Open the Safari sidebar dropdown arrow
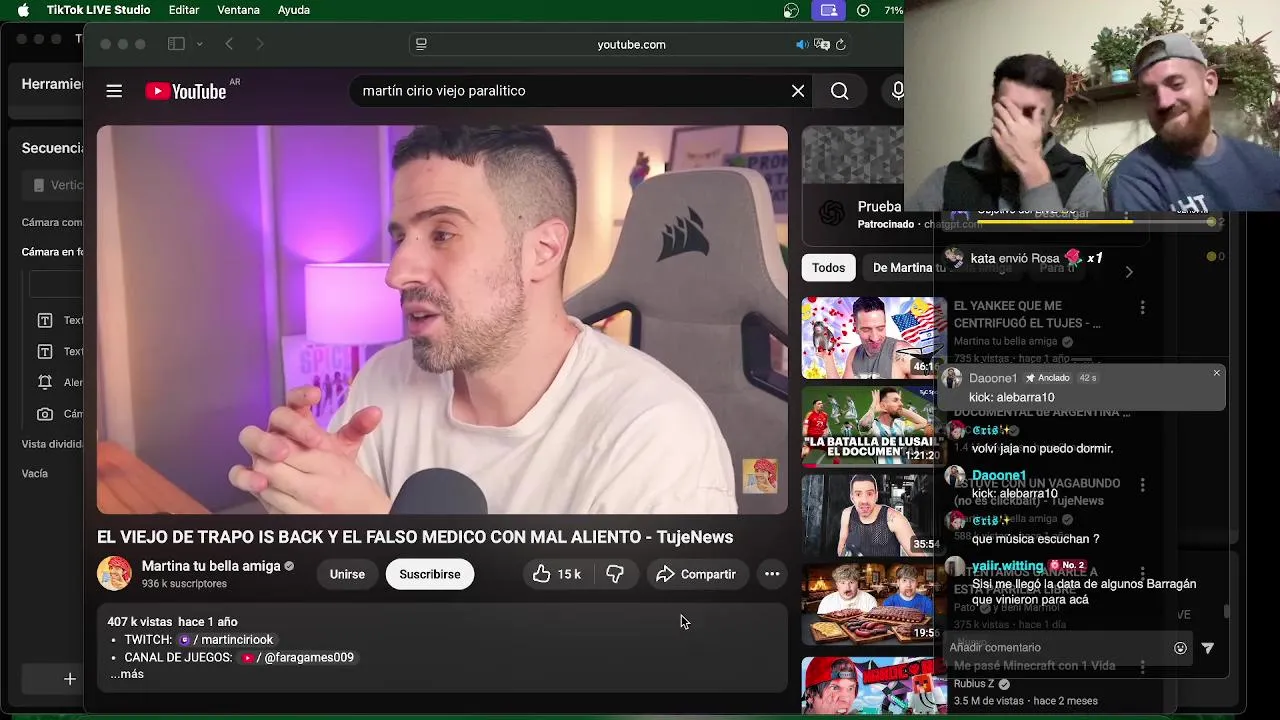This screenshot has height=720, width=1280. [199, 44]
